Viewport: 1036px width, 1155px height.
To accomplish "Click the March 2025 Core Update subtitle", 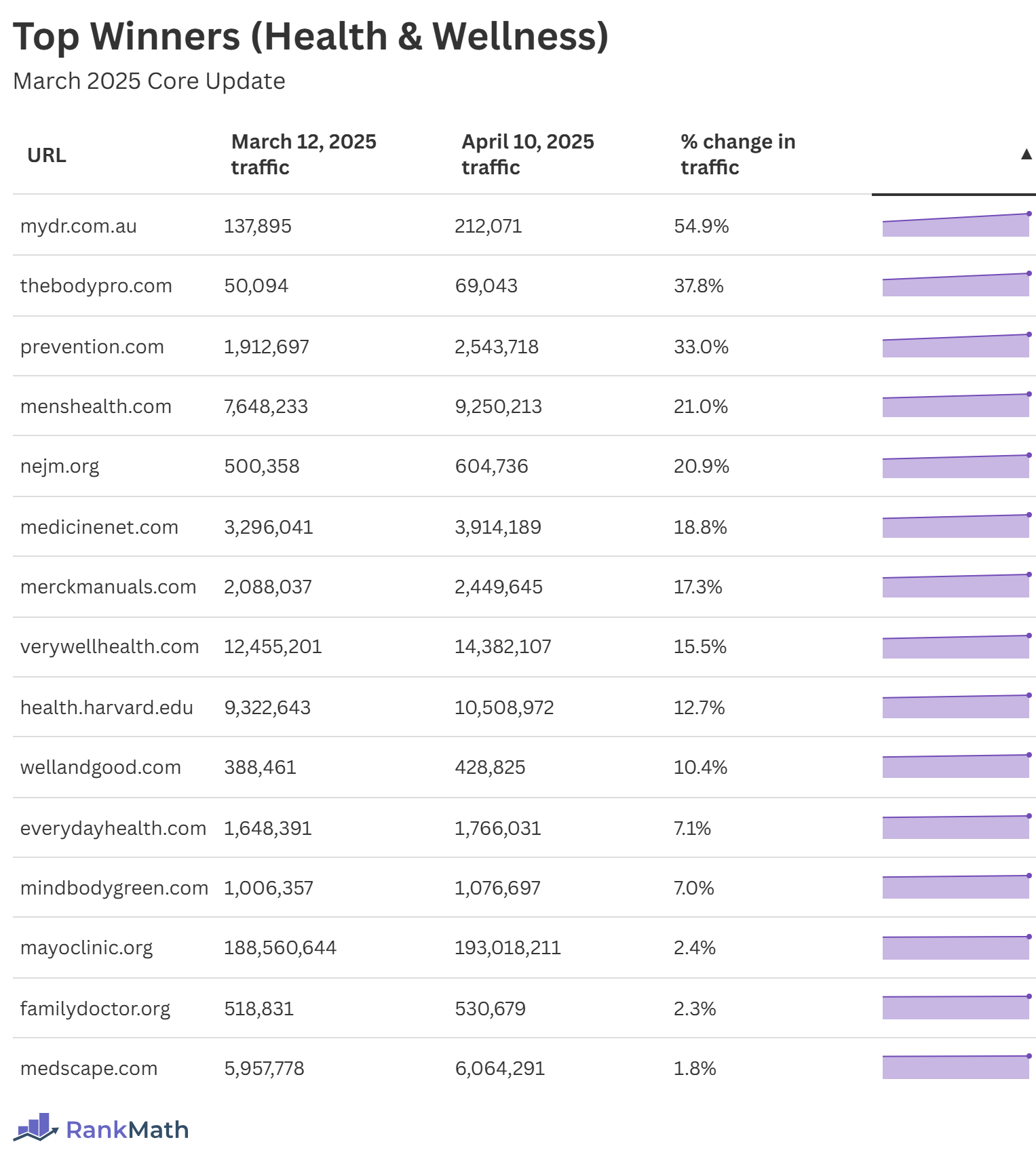I will tap(149, 81).
